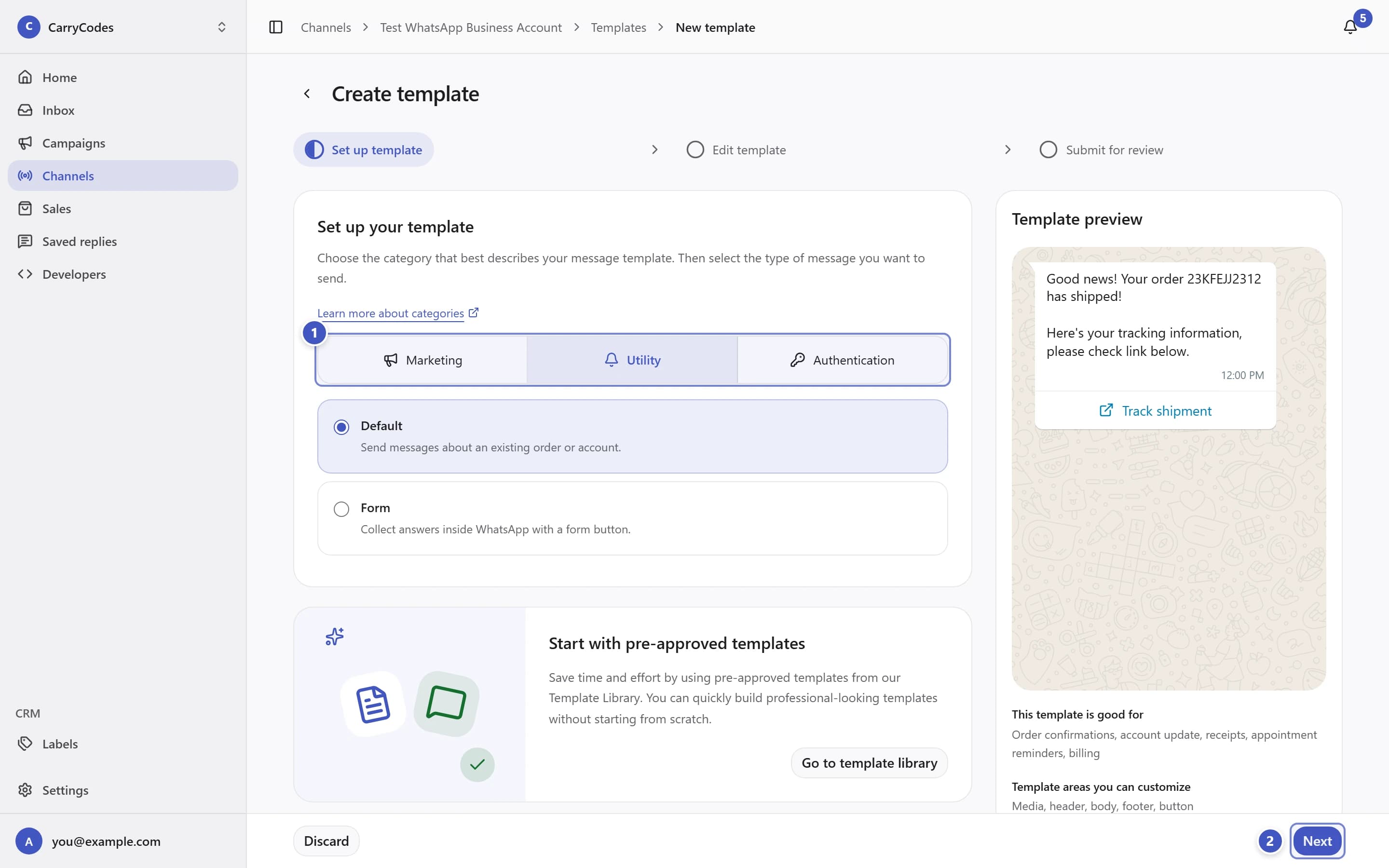Viewport: 1389px width, 868px height.
Task: Select the Authentication category tab
Action: [x=842, y=360]
